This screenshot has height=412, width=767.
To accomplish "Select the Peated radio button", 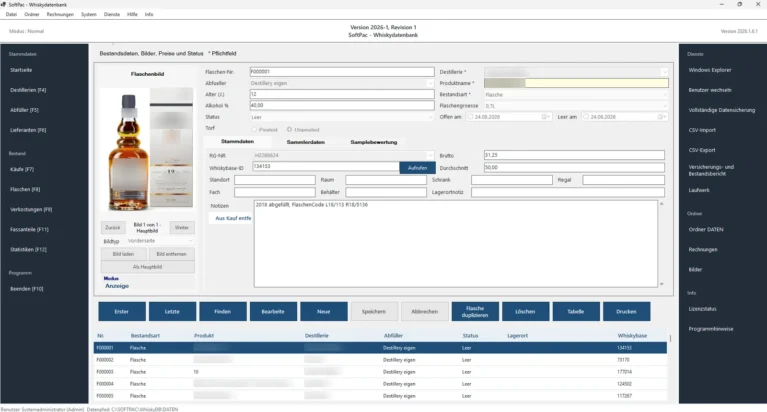I will click(x=254, y=130).
